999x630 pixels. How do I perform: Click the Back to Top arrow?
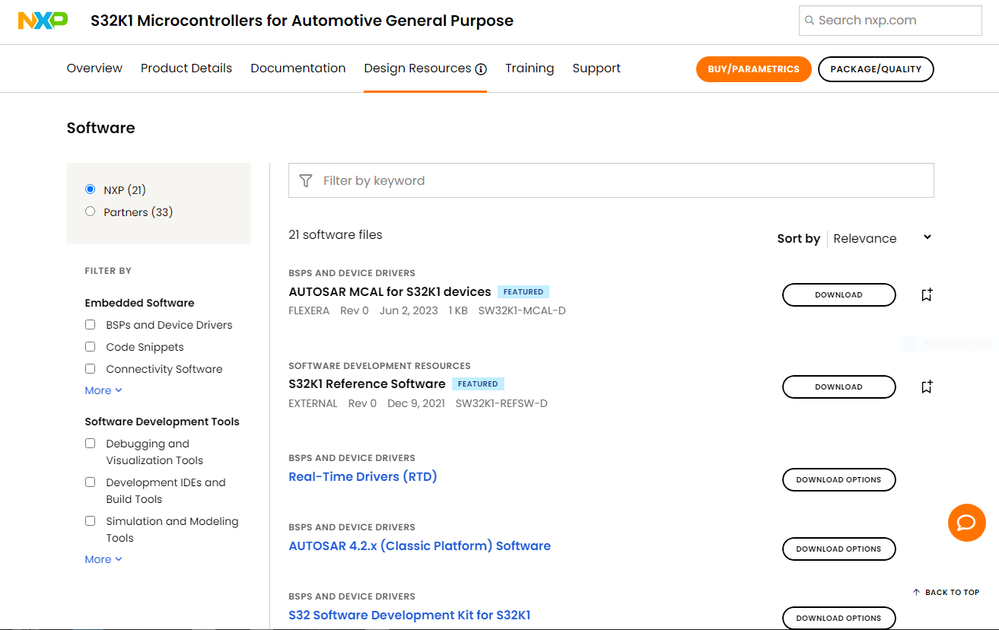[x=917, y=592]
